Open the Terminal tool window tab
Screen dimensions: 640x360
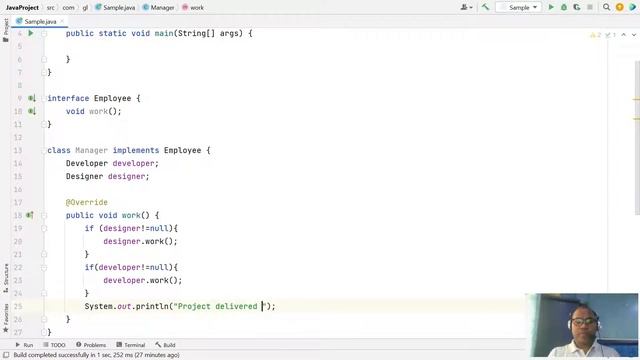coord(131,345)
